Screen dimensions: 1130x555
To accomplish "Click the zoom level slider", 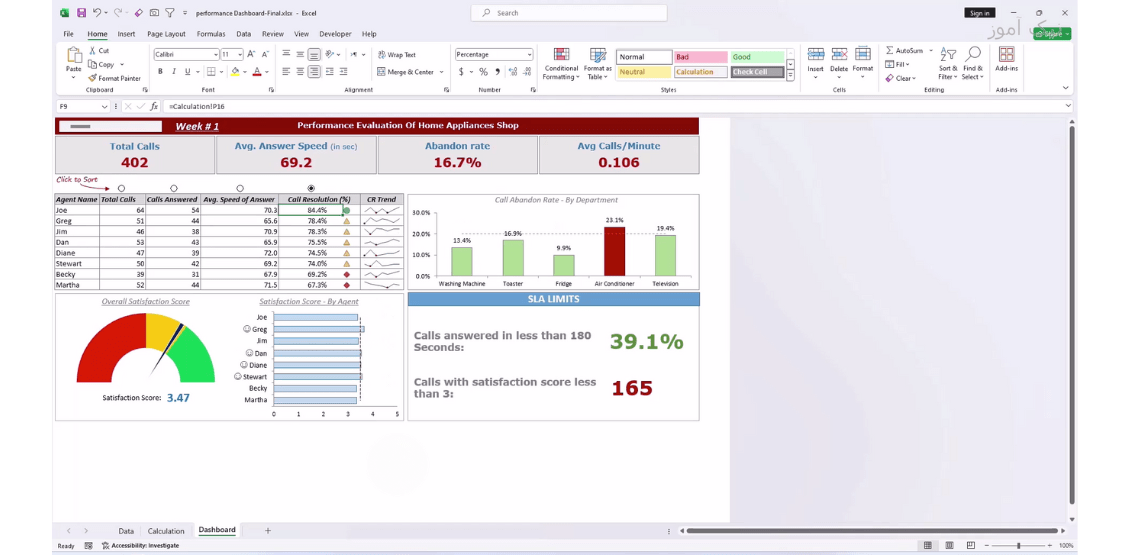I will coord(1018,546).
